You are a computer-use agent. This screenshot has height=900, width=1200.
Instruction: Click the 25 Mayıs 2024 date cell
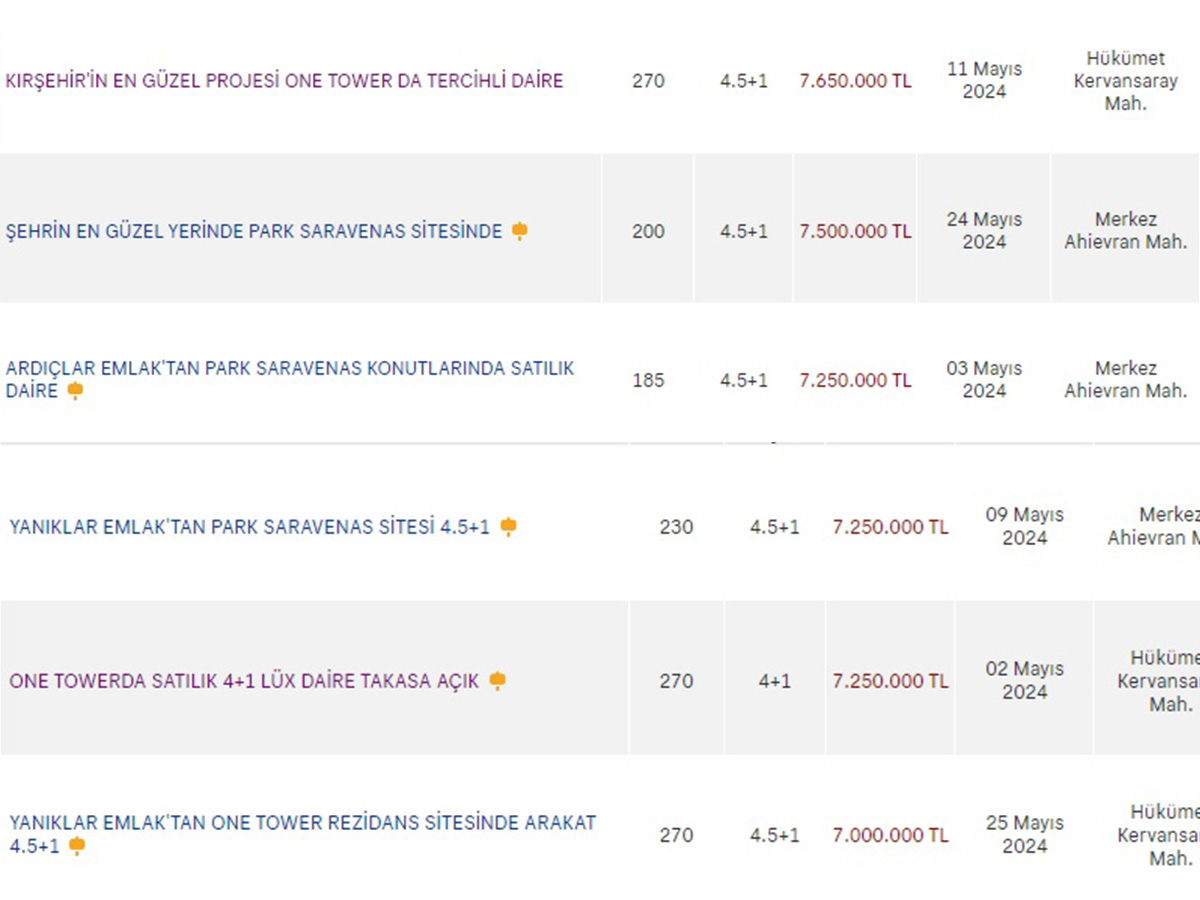coord(1024,834)
